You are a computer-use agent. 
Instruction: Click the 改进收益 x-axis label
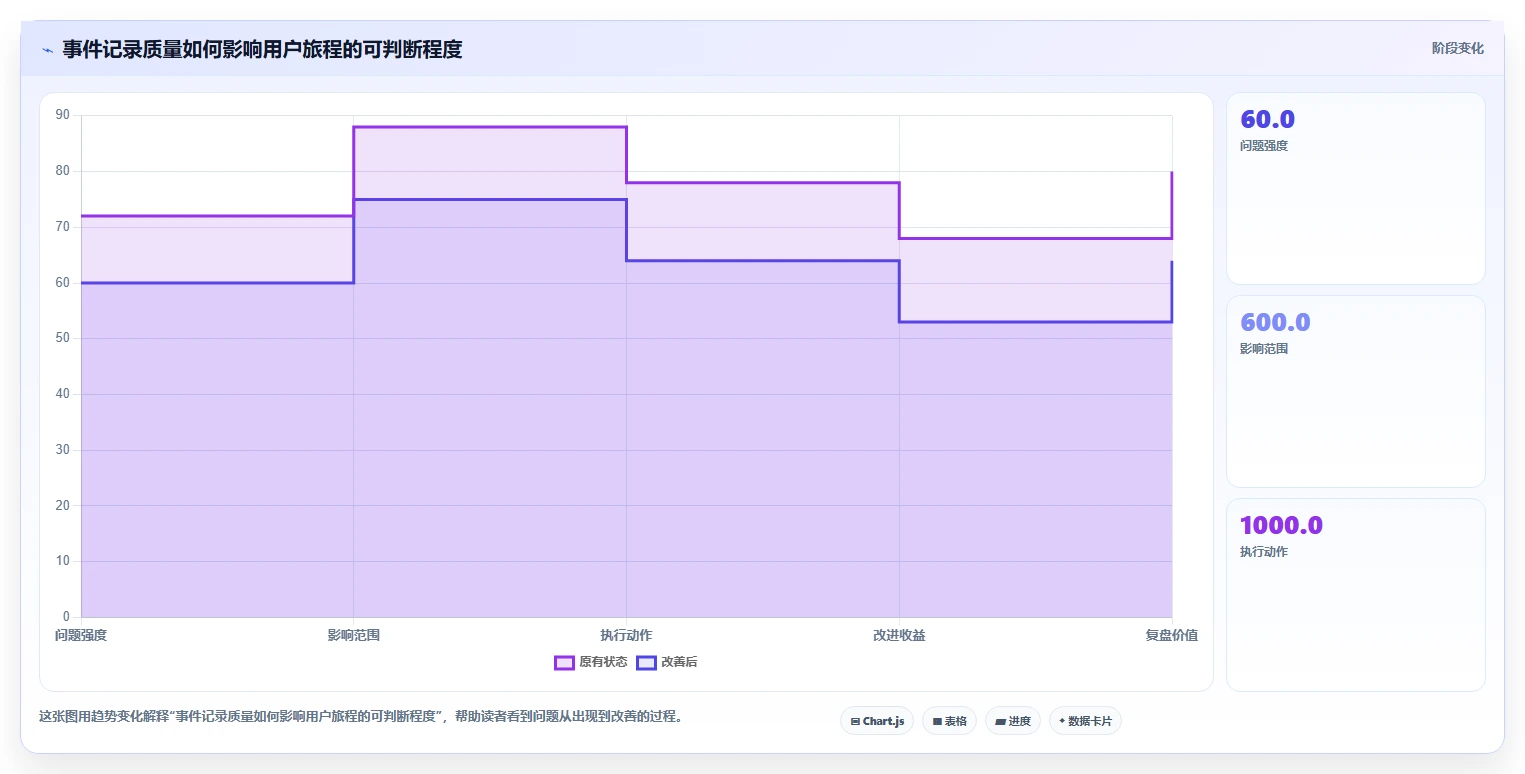pos(899,635)
